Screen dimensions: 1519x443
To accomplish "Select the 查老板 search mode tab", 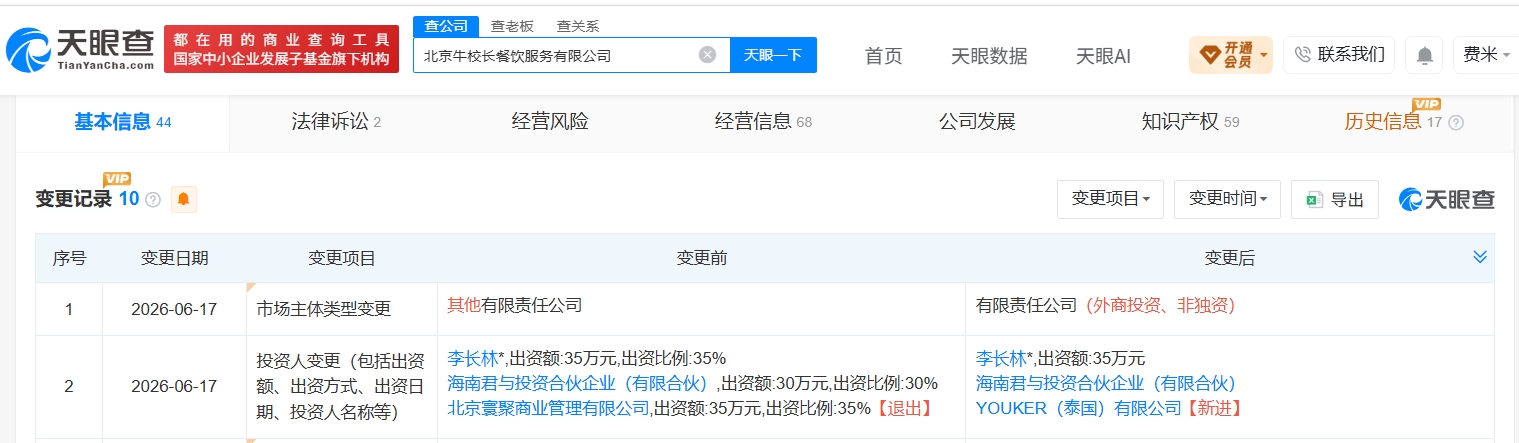I will [511, 27].
